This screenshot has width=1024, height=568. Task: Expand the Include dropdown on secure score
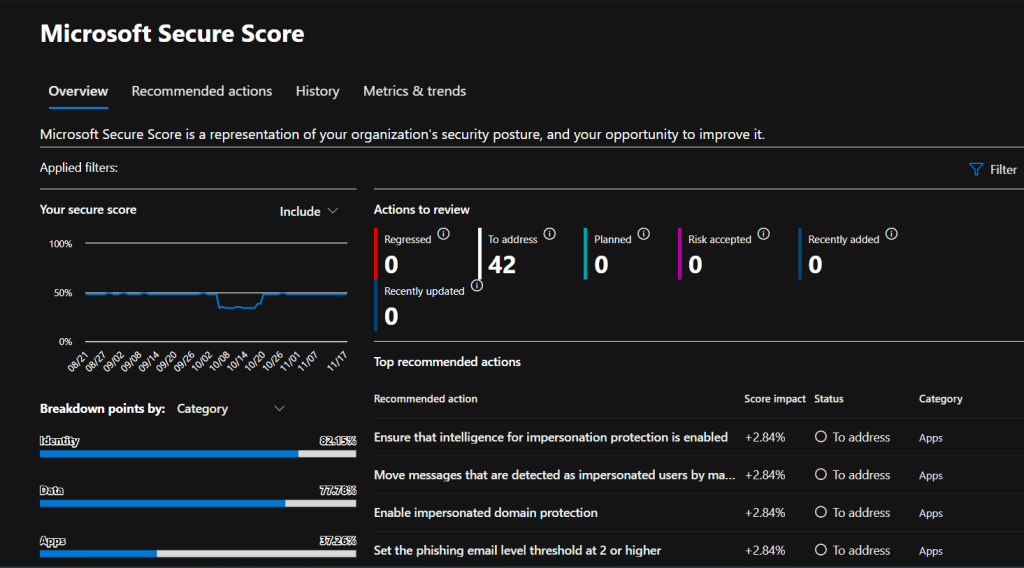[309, 211]
